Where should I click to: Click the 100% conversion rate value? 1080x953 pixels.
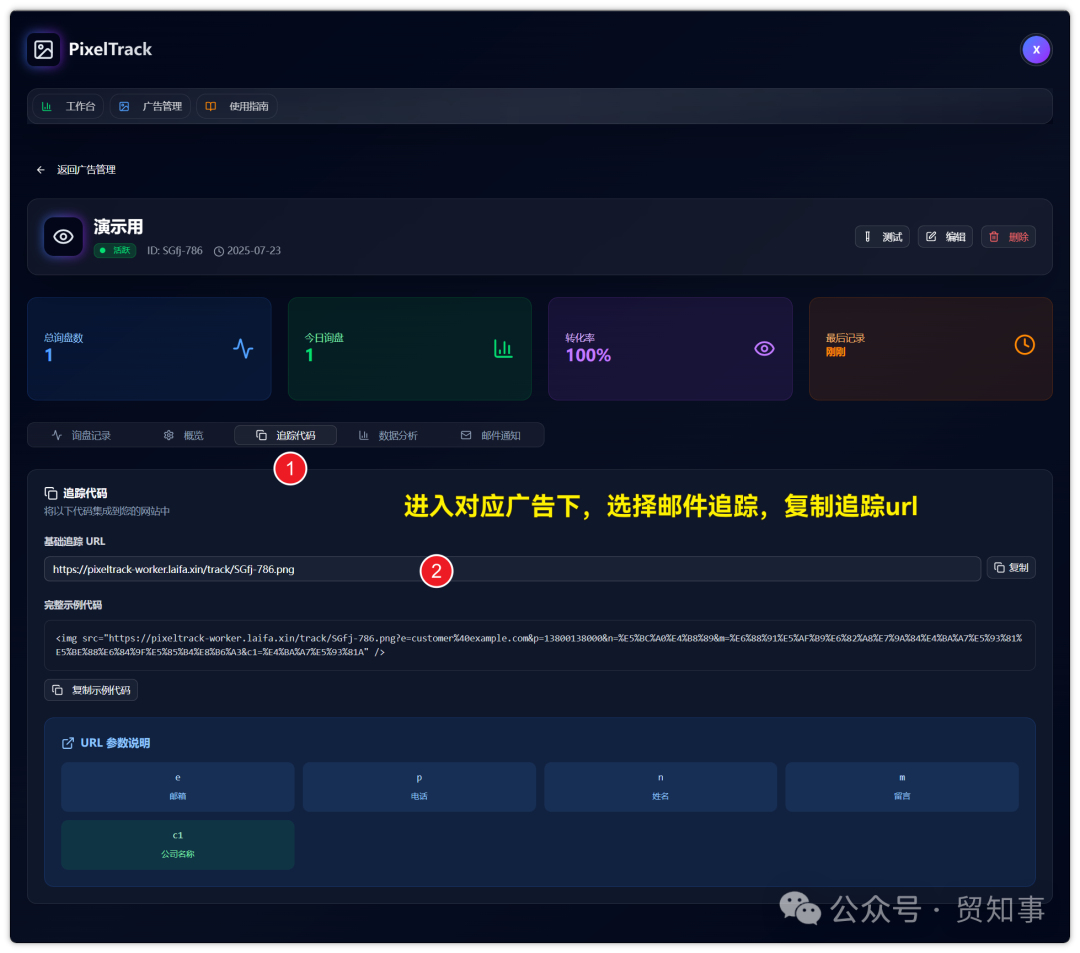(588, 355)
